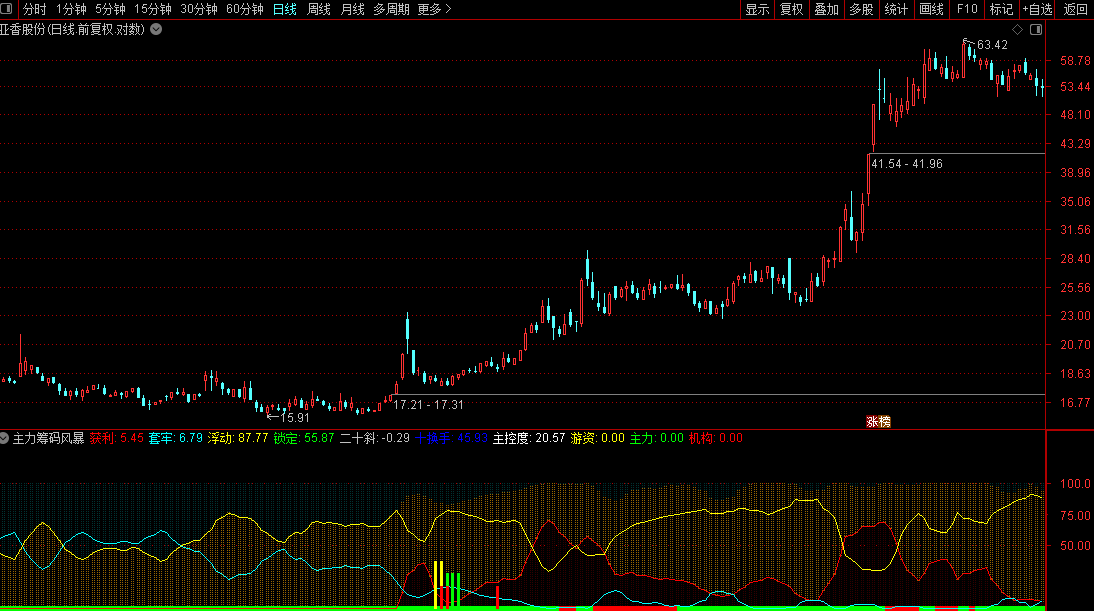Click the diamond icon above price axis
The image size is (1094, 611).
tap(1017, 29)
